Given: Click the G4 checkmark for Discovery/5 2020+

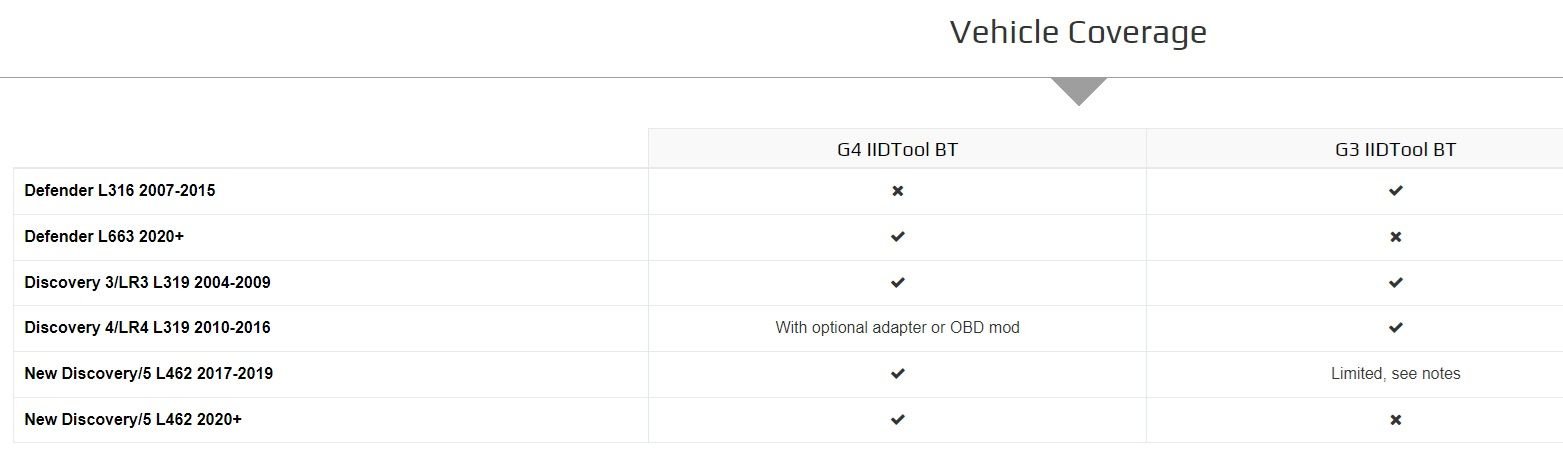Looking at the screenshot, I should (x=897, y=420).
